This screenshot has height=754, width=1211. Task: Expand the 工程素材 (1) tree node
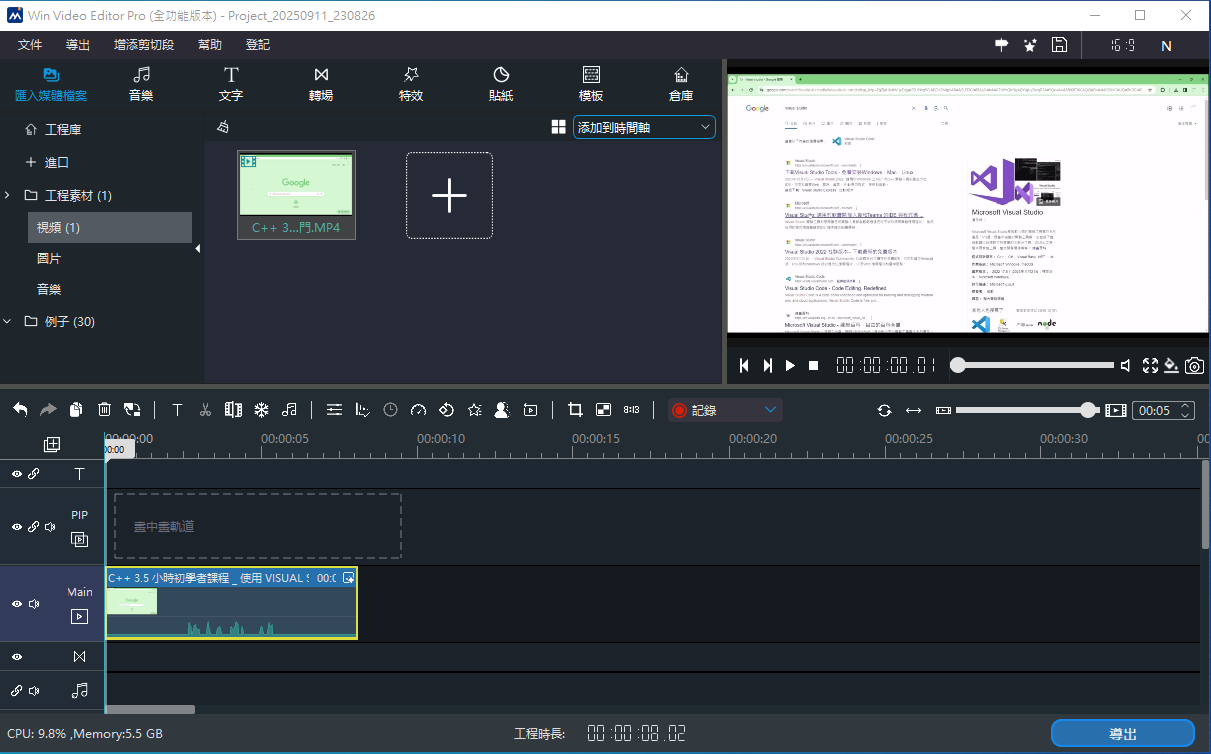8,195
